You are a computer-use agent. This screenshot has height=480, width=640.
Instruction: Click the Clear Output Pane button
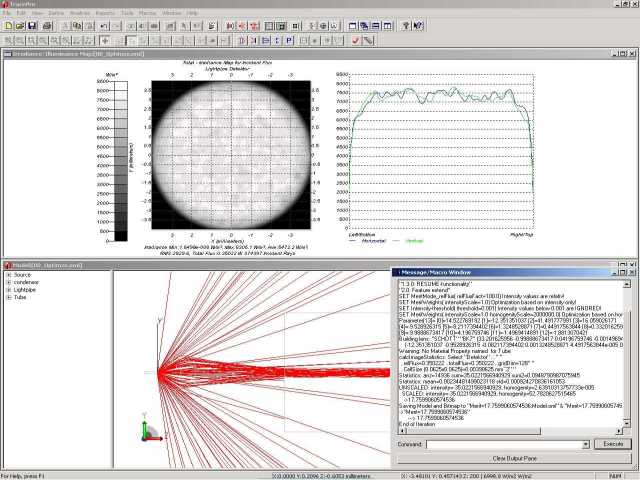pyautogui.click(x=514, y=458)
